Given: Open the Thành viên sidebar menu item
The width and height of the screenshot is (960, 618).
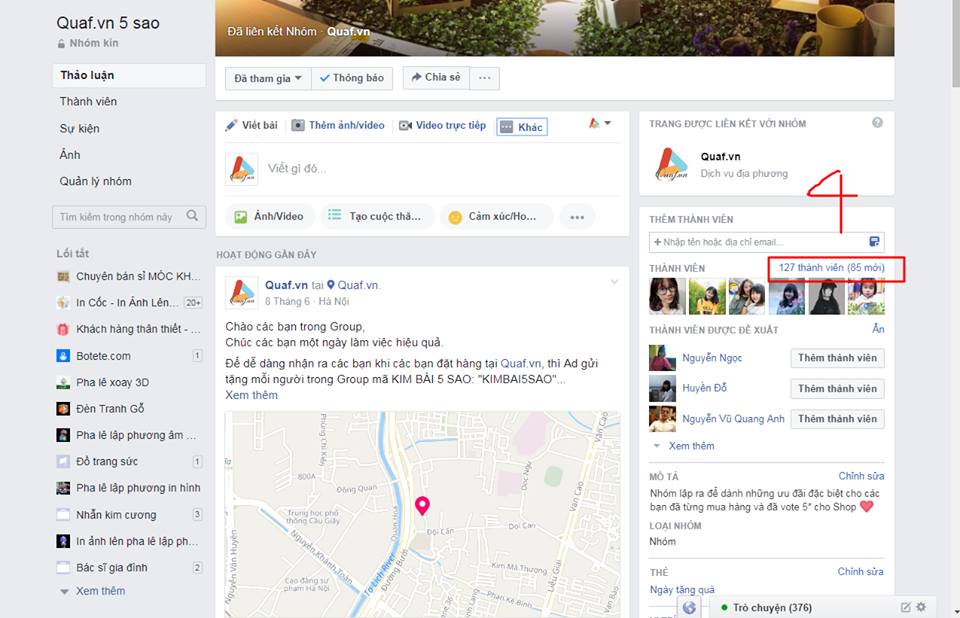Looking at the screenshot, I should (88, 101).
